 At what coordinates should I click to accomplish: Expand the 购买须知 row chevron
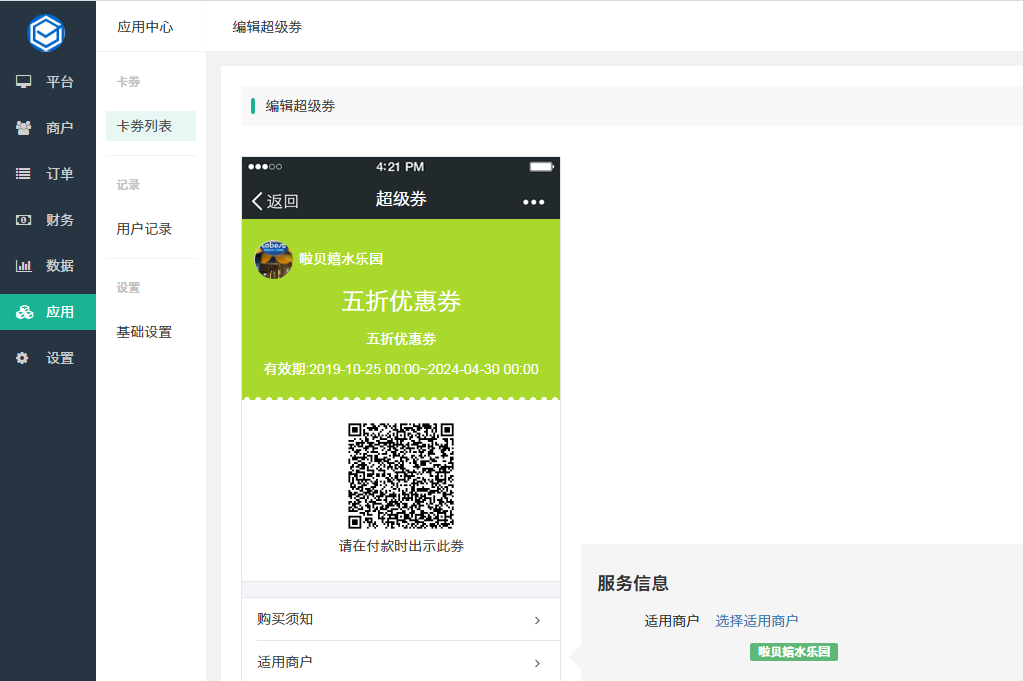[x=537, y=620]
